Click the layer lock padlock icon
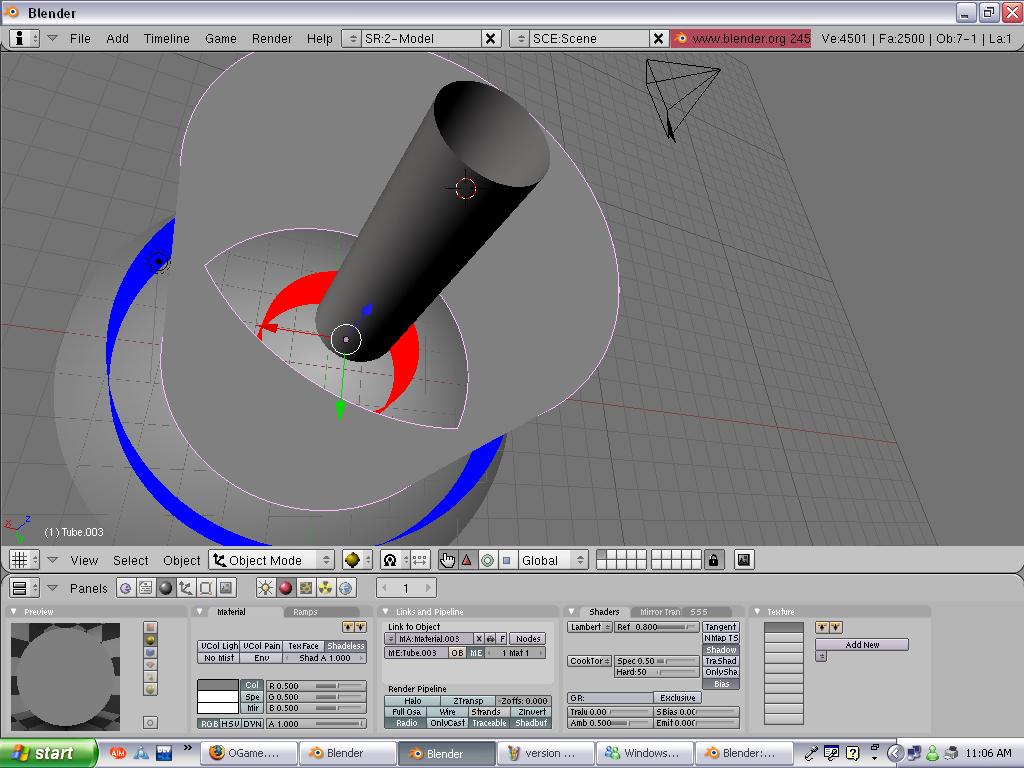The height and width of the screenshot is (768, 1024). tap(713, 560)
